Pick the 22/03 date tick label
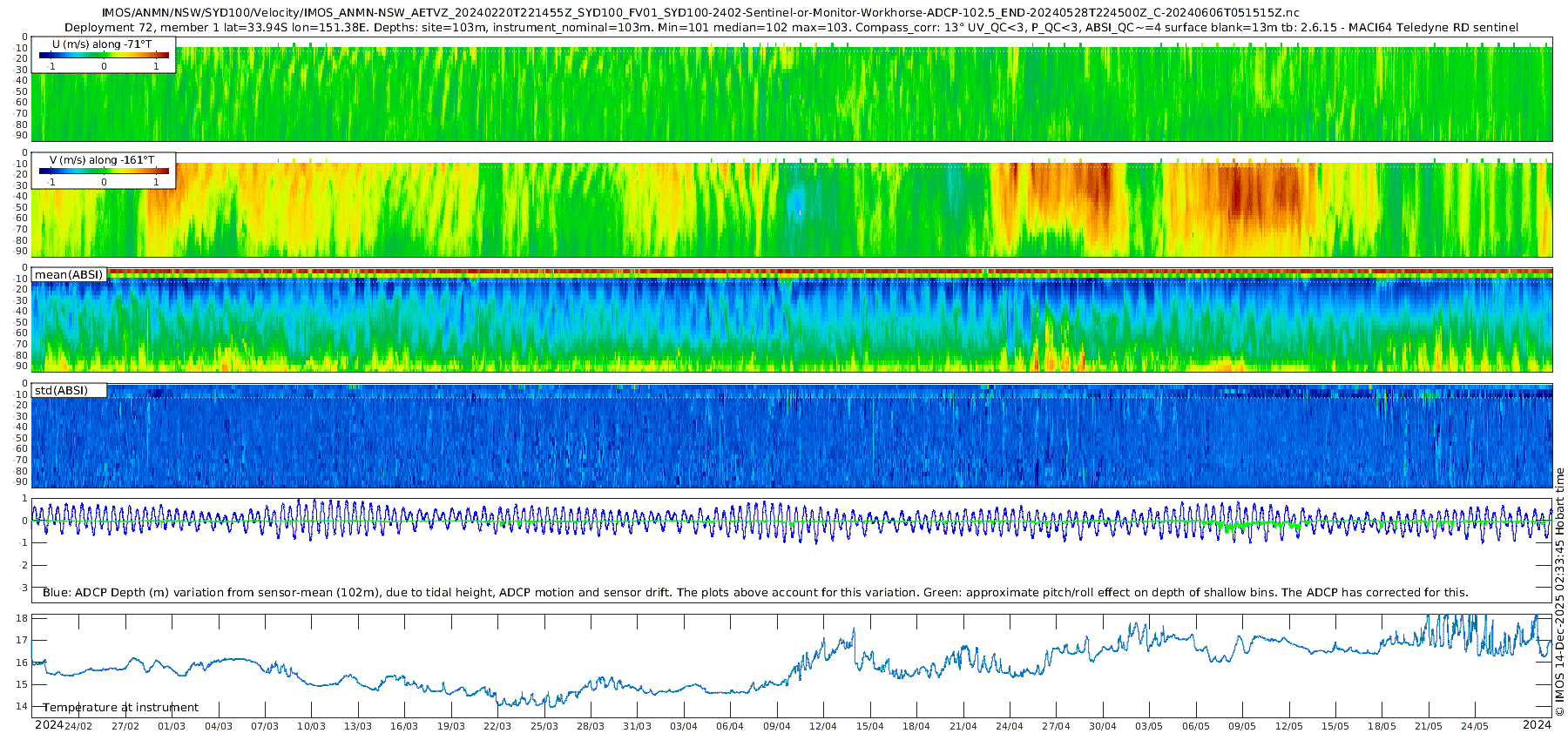 (497, 727)
